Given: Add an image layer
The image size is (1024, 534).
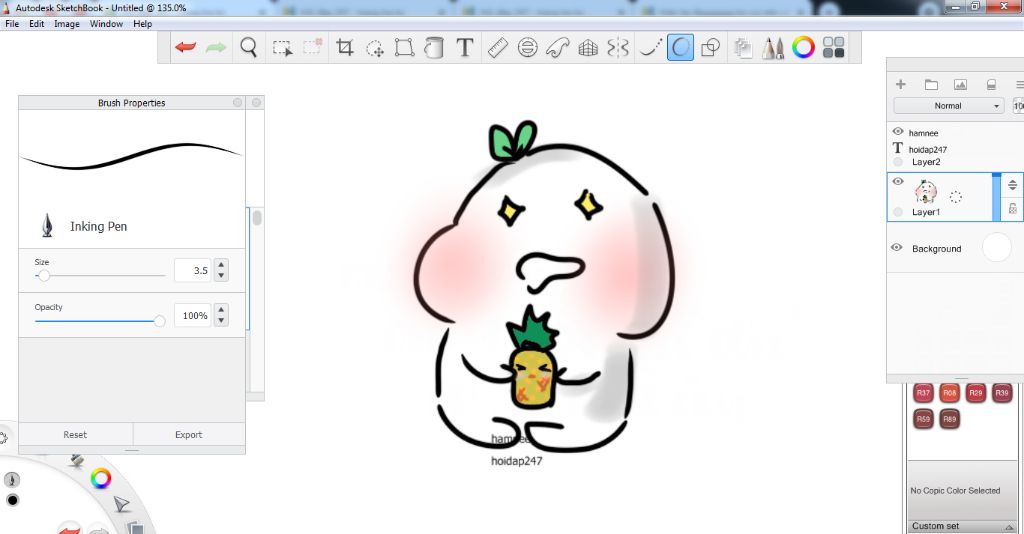Looking at the screenshot, I should pos(960,84).
